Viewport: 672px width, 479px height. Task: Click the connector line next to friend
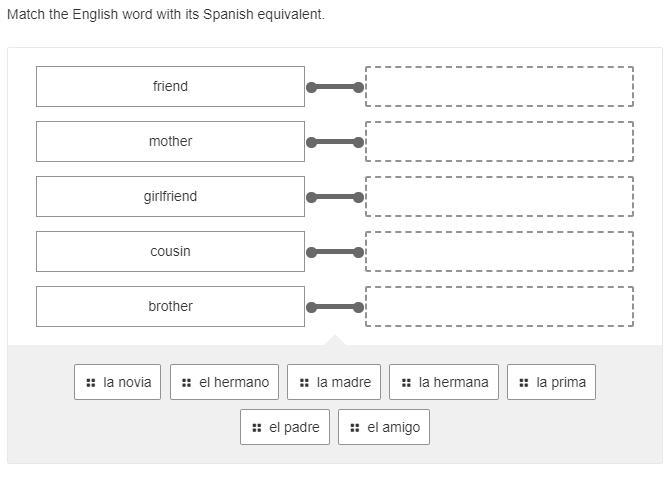(335, 87)
